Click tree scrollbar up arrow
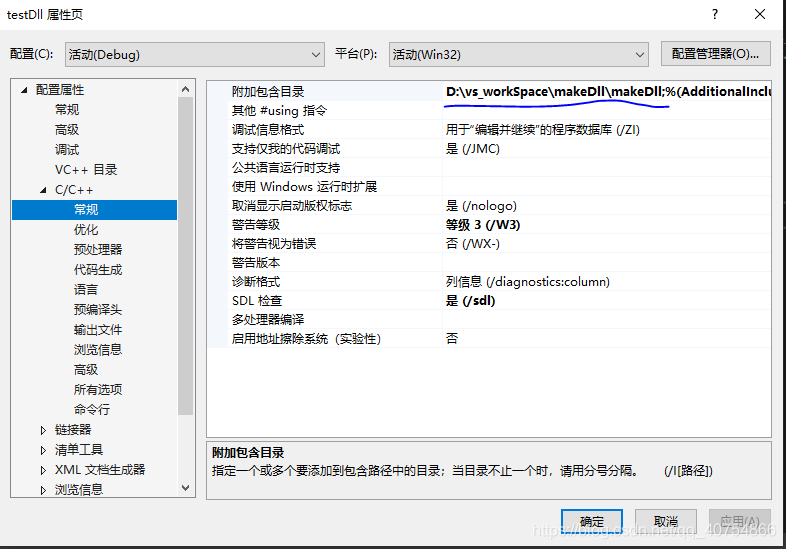Viewport: 786px width, 549px height. point(185,89)
